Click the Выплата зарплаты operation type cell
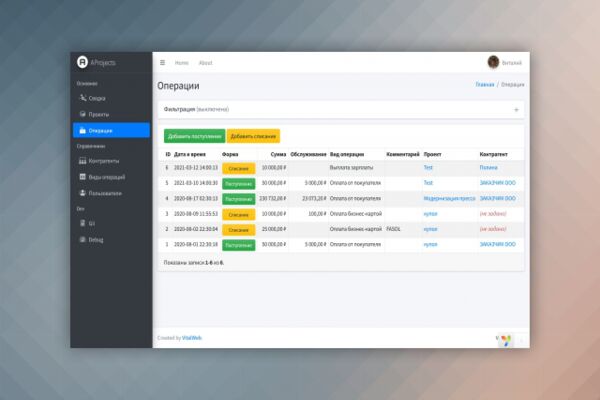 (351, 168)
